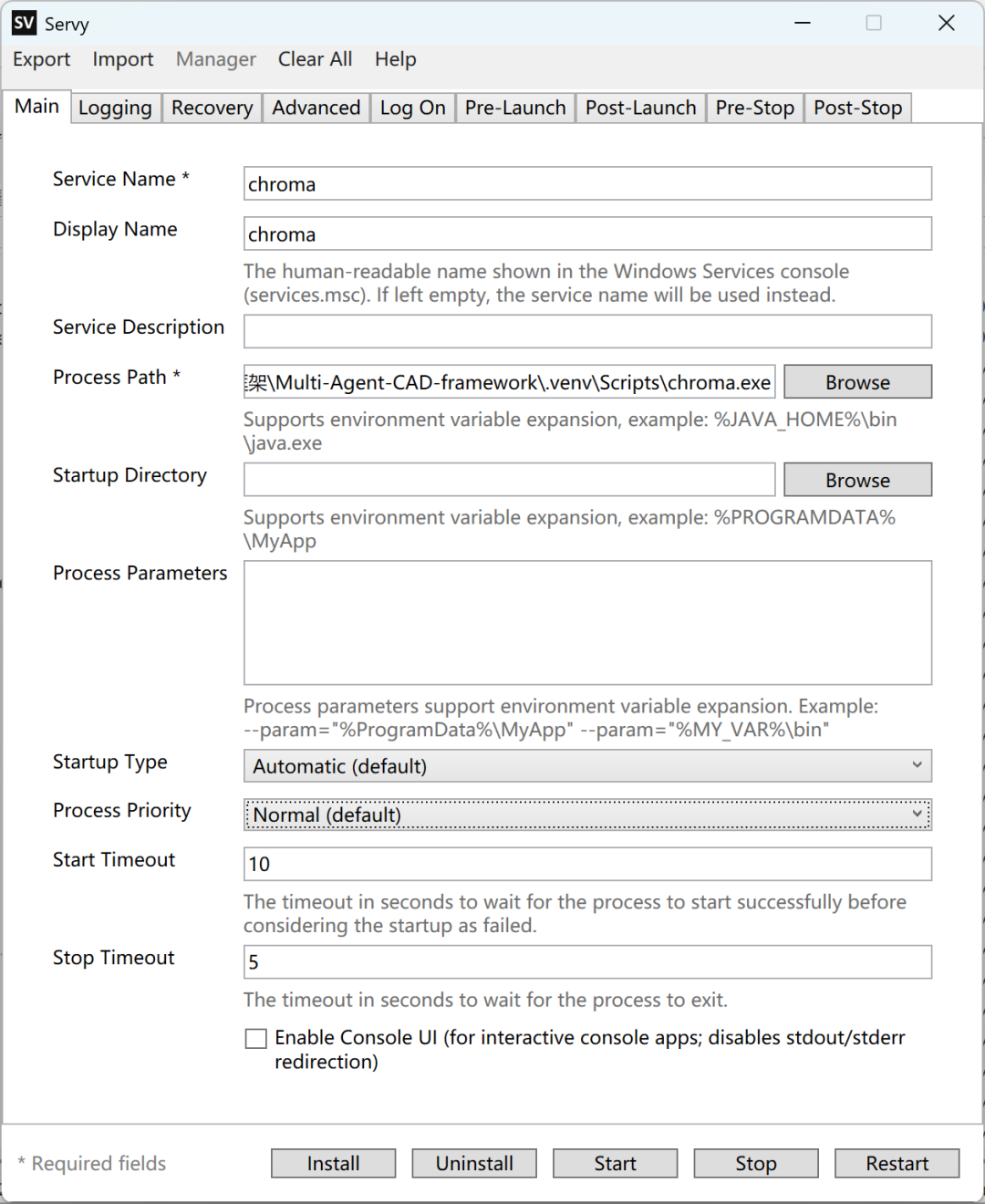Click the Servy SV app icon
This screenshot has width=985, height=1204.
click(x=25, y=23)
